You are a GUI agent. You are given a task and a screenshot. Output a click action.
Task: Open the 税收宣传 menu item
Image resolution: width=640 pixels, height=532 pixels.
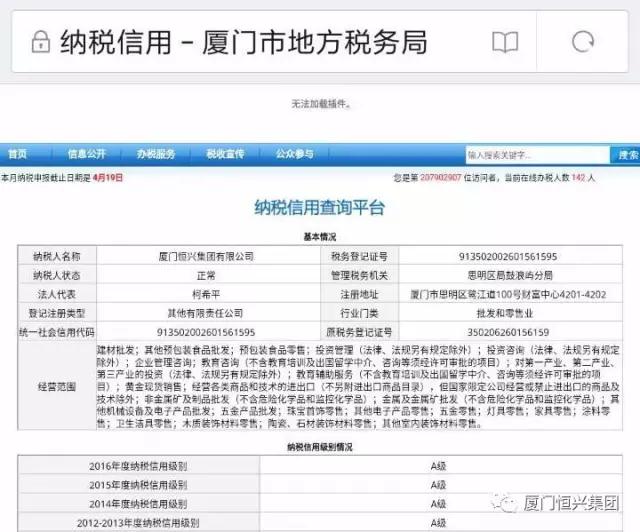click(x=225, y=154)
